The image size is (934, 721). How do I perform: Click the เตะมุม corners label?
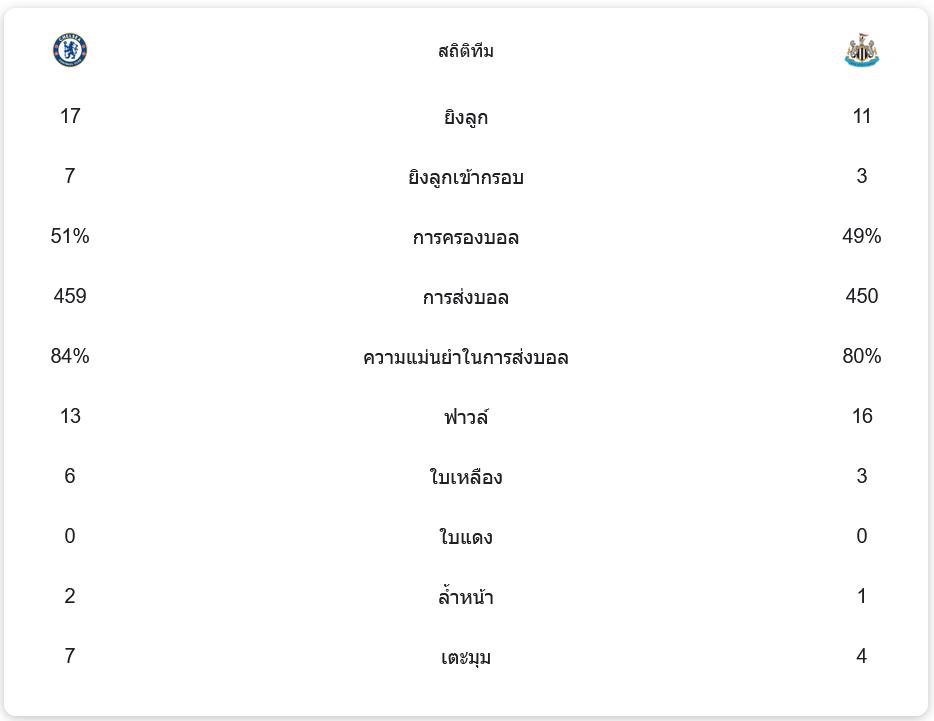(466, 658)
